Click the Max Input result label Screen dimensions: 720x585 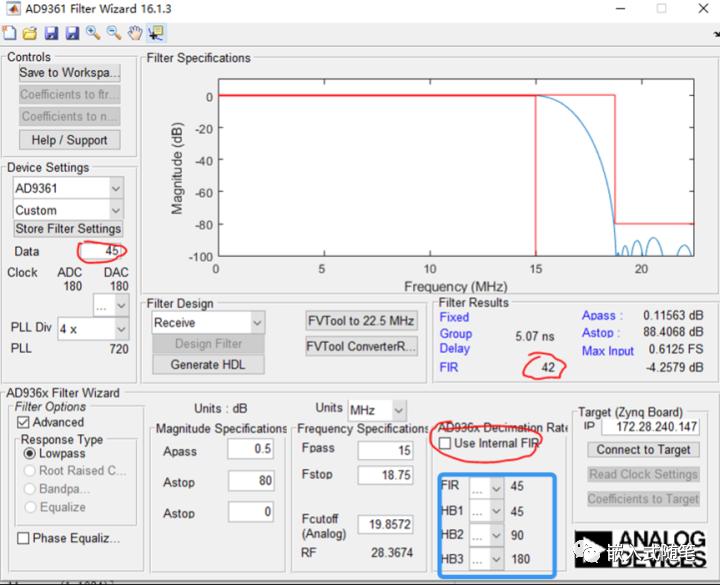[608, 351]
